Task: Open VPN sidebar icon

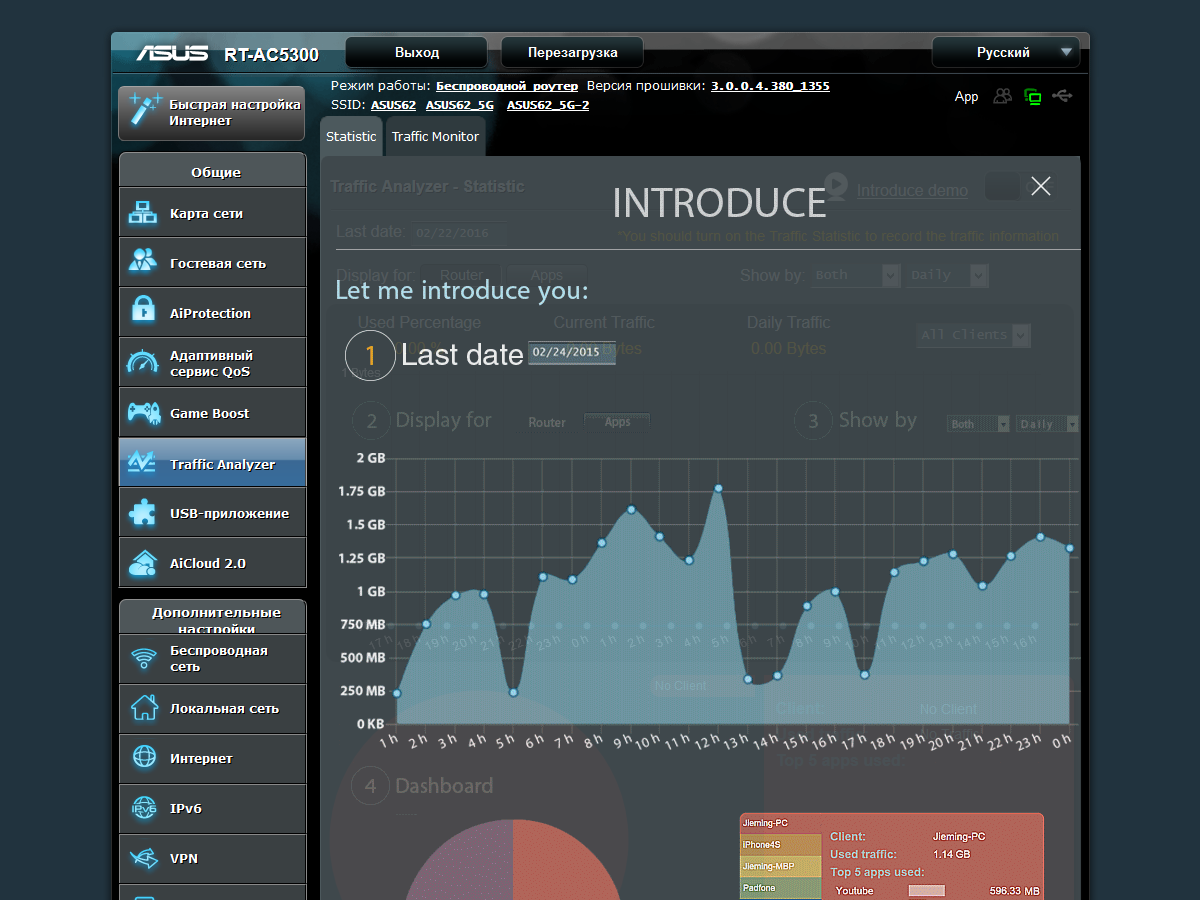Action: click(x=144, y=858)
